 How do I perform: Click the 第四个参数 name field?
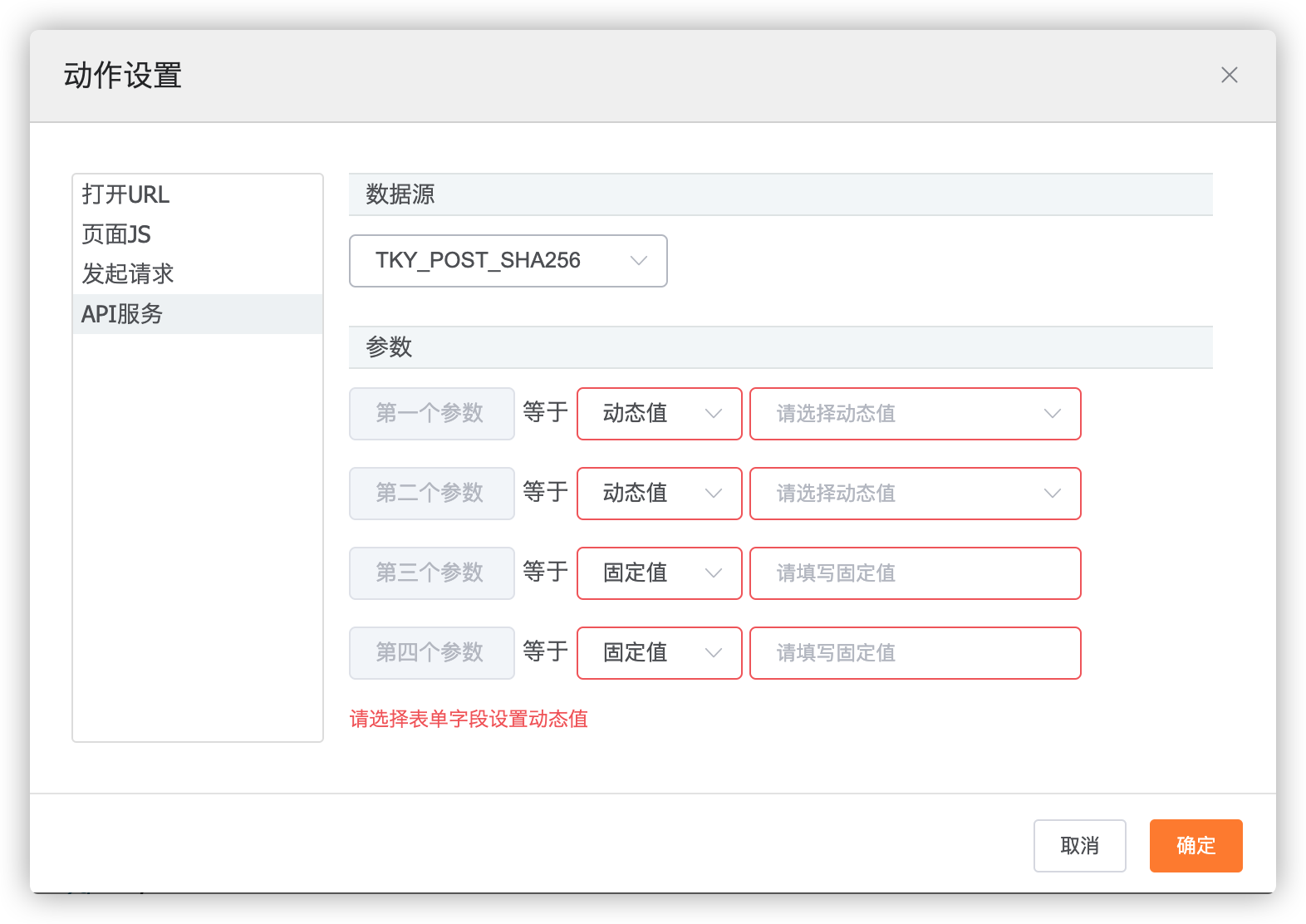pos(431,653)
